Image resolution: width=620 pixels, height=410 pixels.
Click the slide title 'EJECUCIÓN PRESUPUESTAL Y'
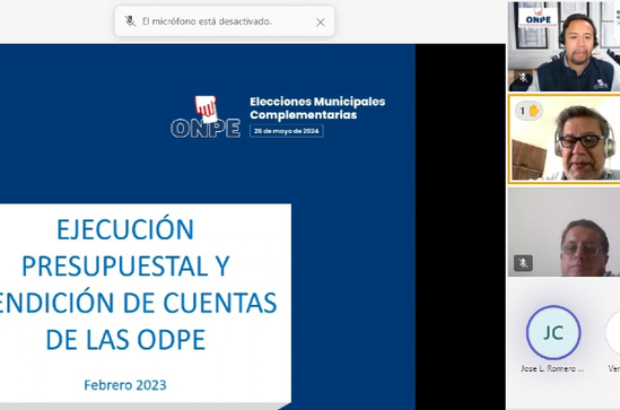tap(126, 248)
